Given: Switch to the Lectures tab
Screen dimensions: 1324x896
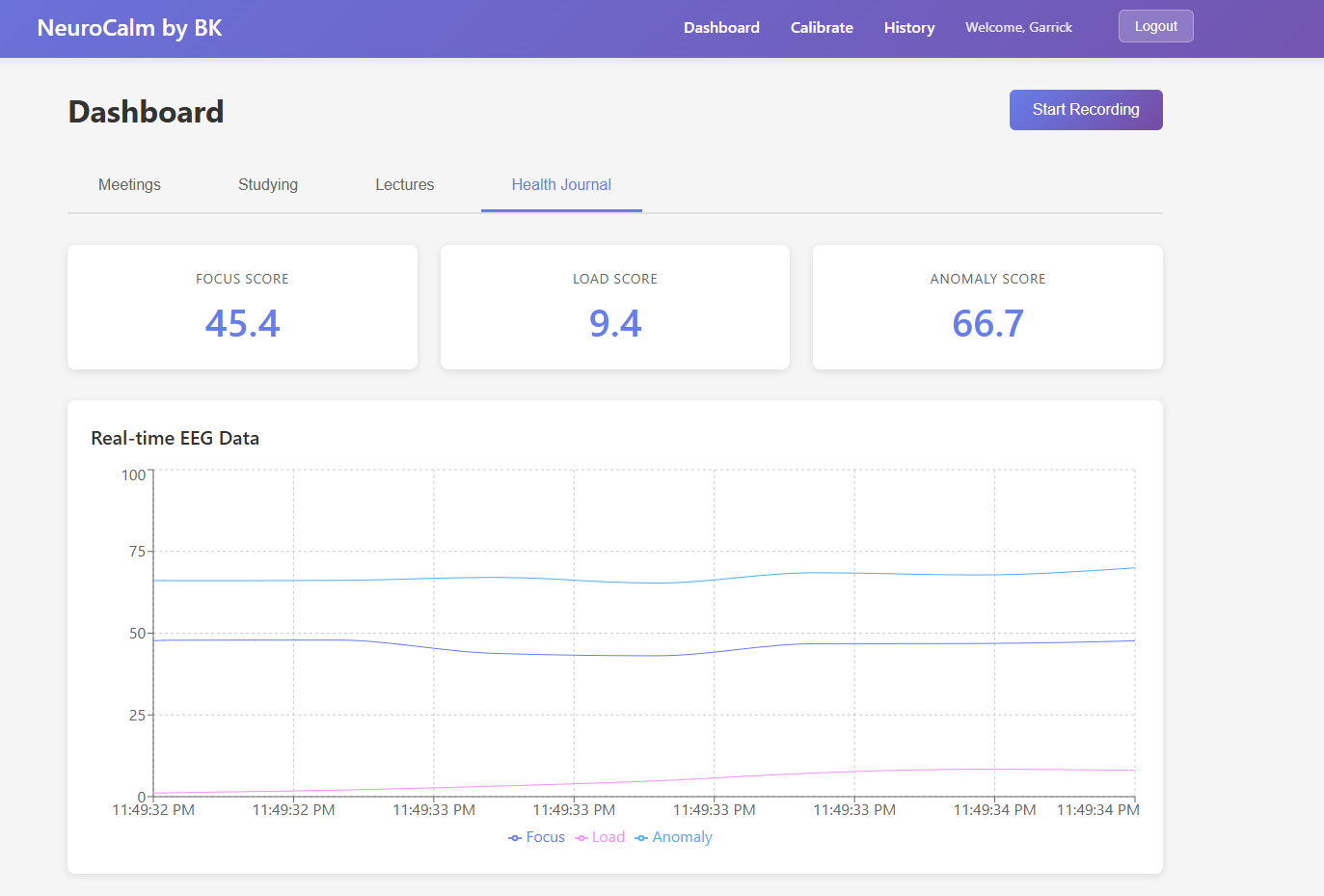Looking at the screenshot, I should click(405, 184).
